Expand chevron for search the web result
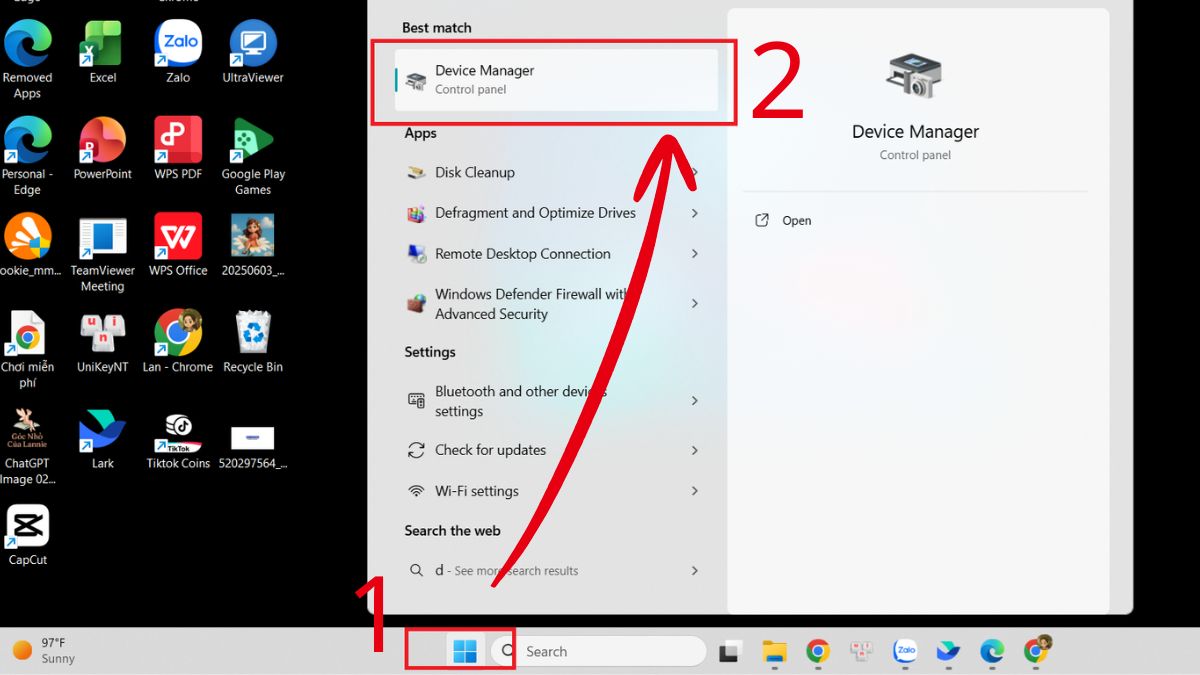This screenshot has width=1200, height=675. pos(695,570)
